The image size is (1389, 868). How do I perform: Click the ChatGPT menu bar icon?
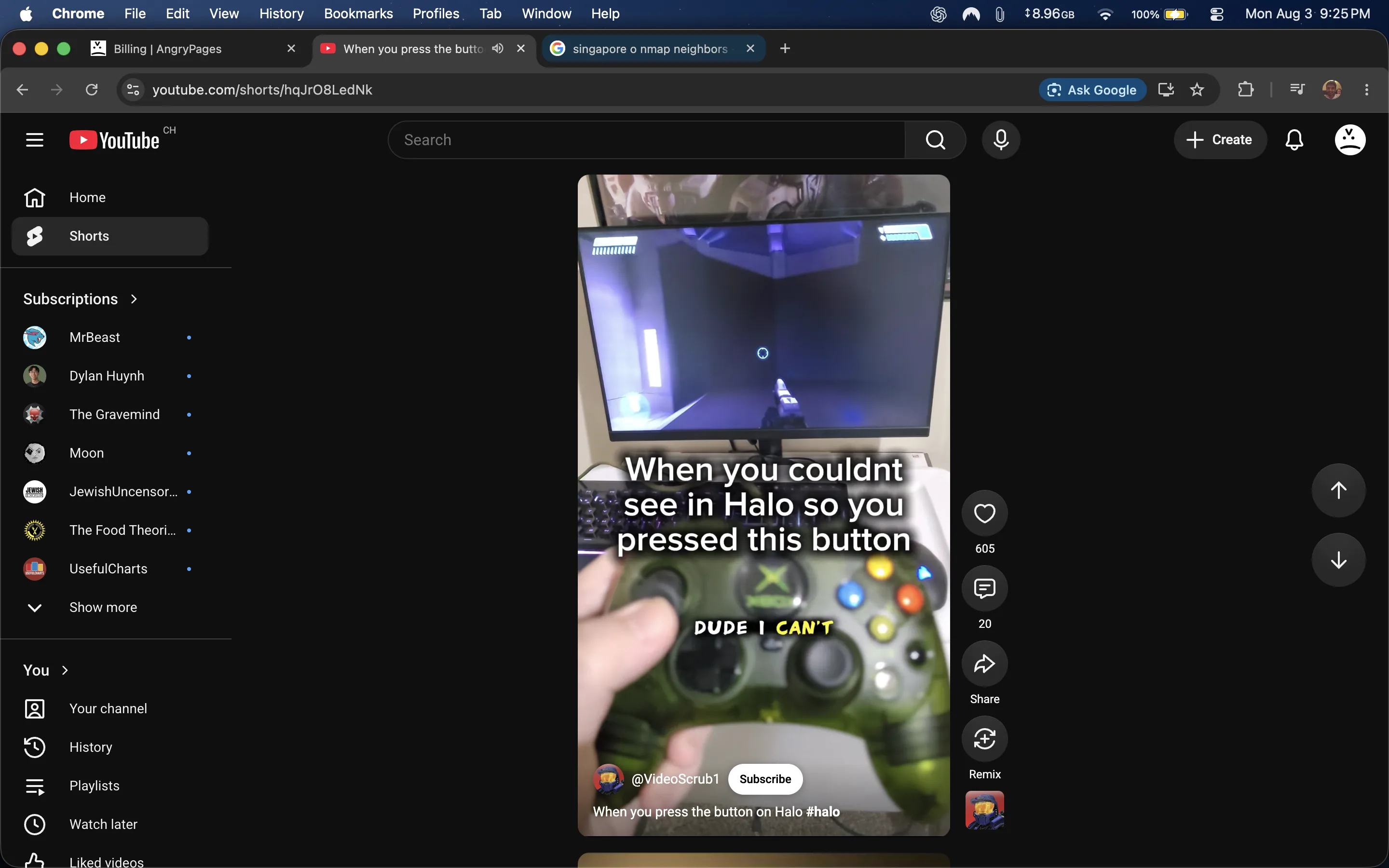938,14
